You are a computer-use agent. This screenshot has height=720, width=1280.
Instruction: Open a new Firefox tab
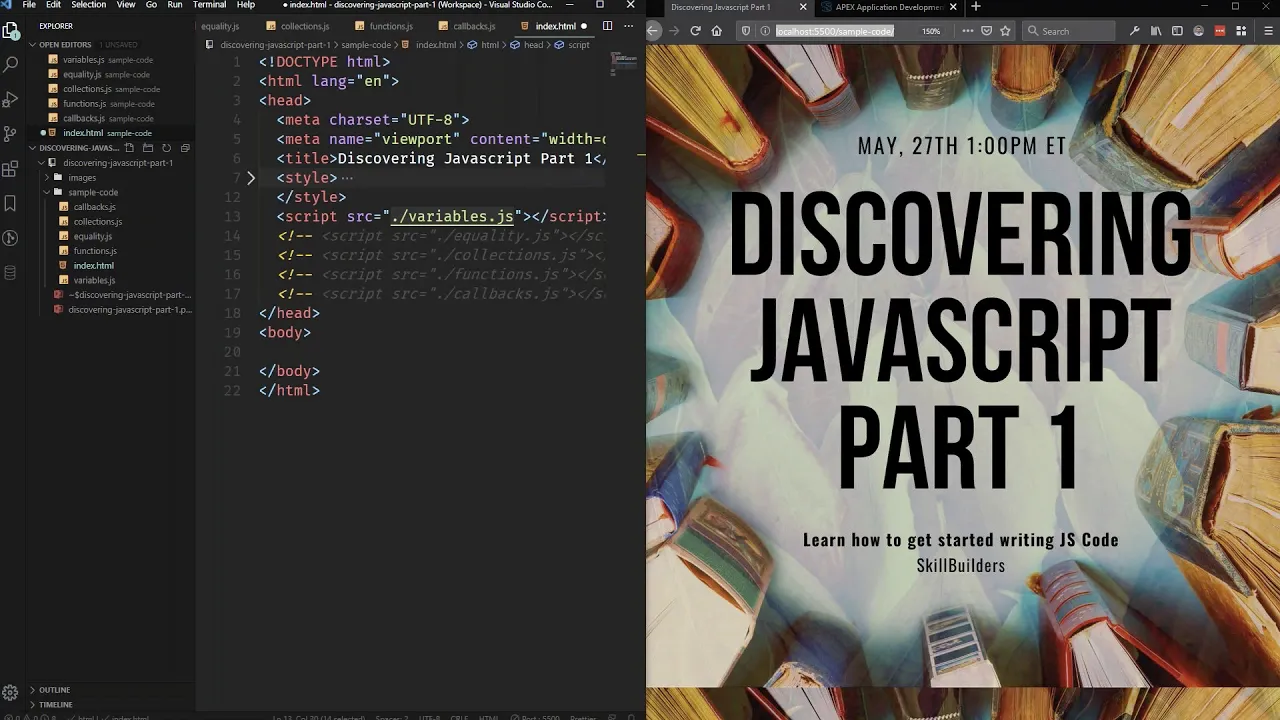point(976,7)
